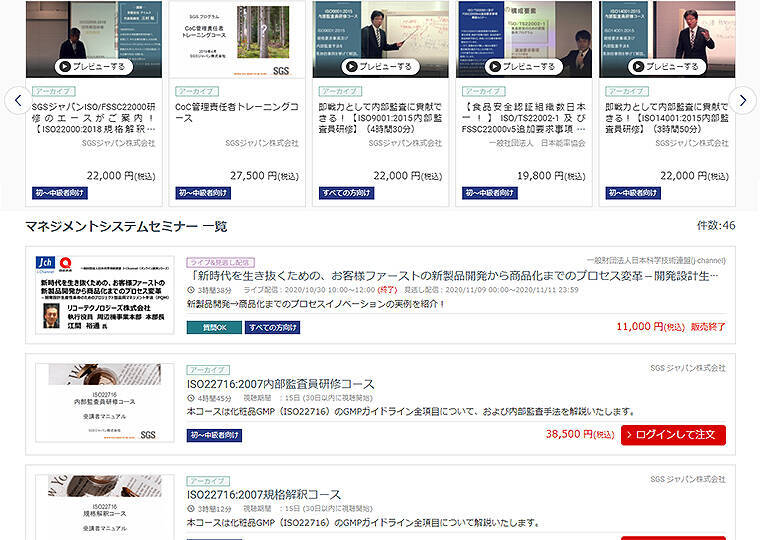Open 新時代を生き抜くための seminar title link
Viewport: 760px width, 540px height.
pyautogui.click(x=453, y=276)
